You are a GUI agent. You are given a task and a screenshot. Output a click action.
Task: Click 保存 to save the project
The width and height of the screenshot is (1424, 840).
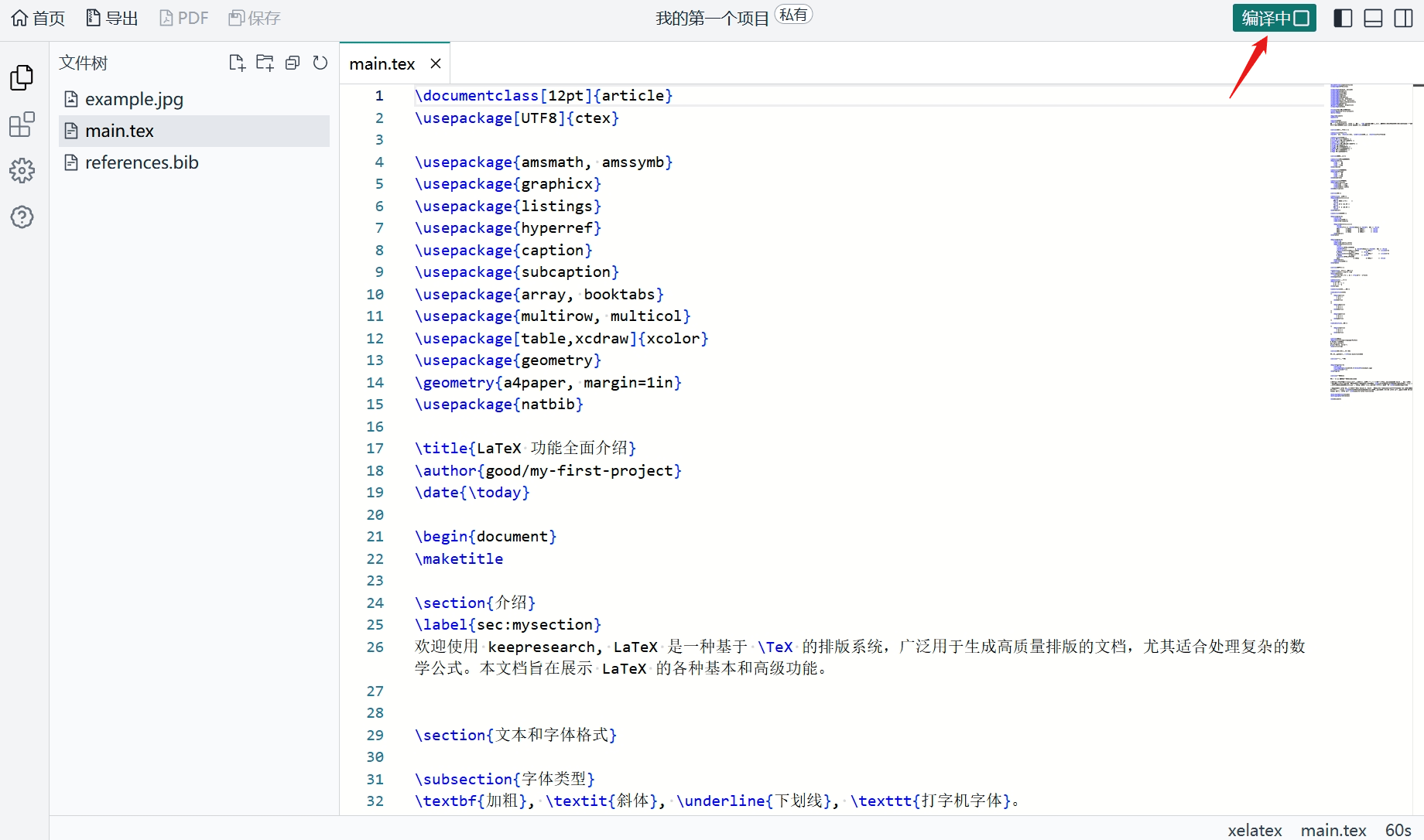254,17
